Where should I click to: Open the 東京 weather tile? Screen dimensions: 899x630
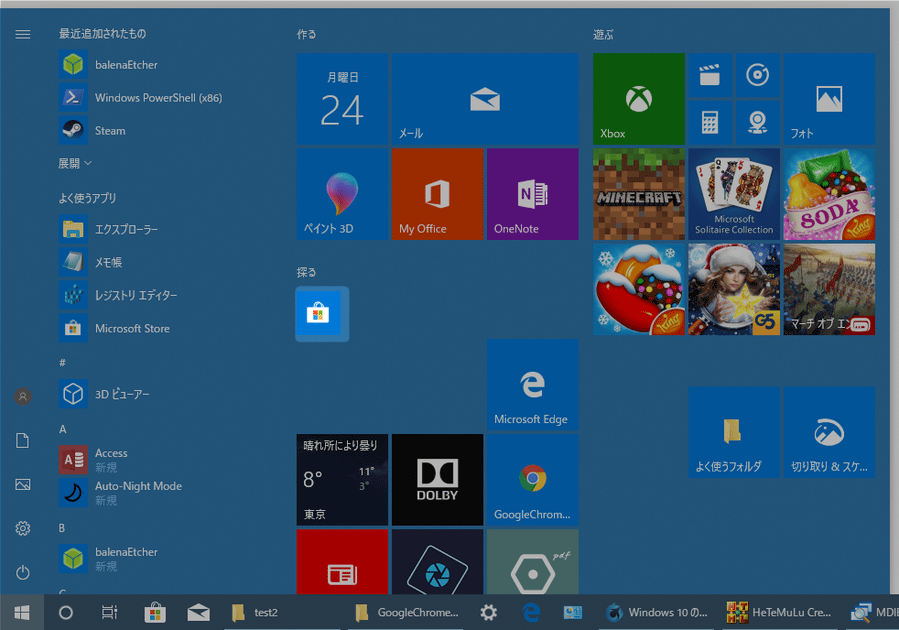pyautogui.click(x=342, y=479)
